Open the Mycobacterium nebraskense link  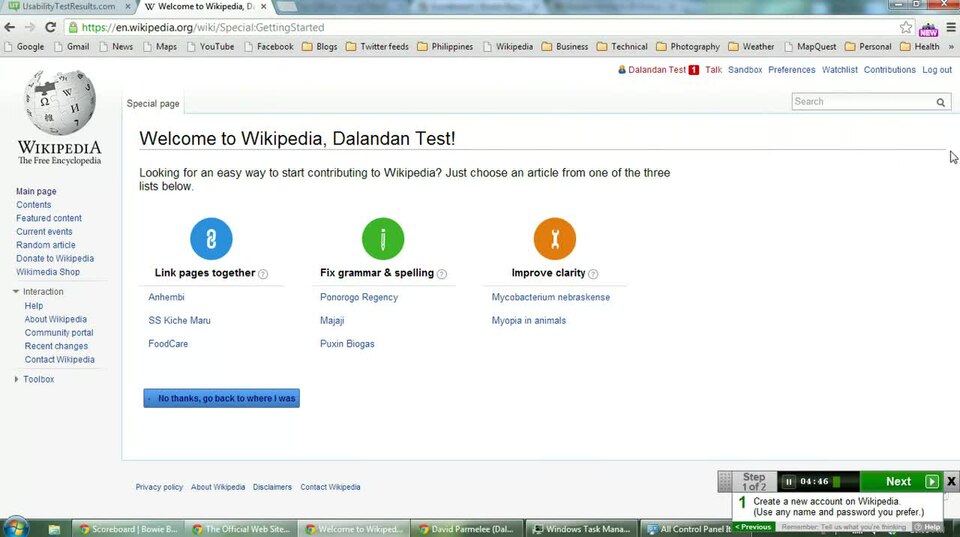[x=550, y=297]
